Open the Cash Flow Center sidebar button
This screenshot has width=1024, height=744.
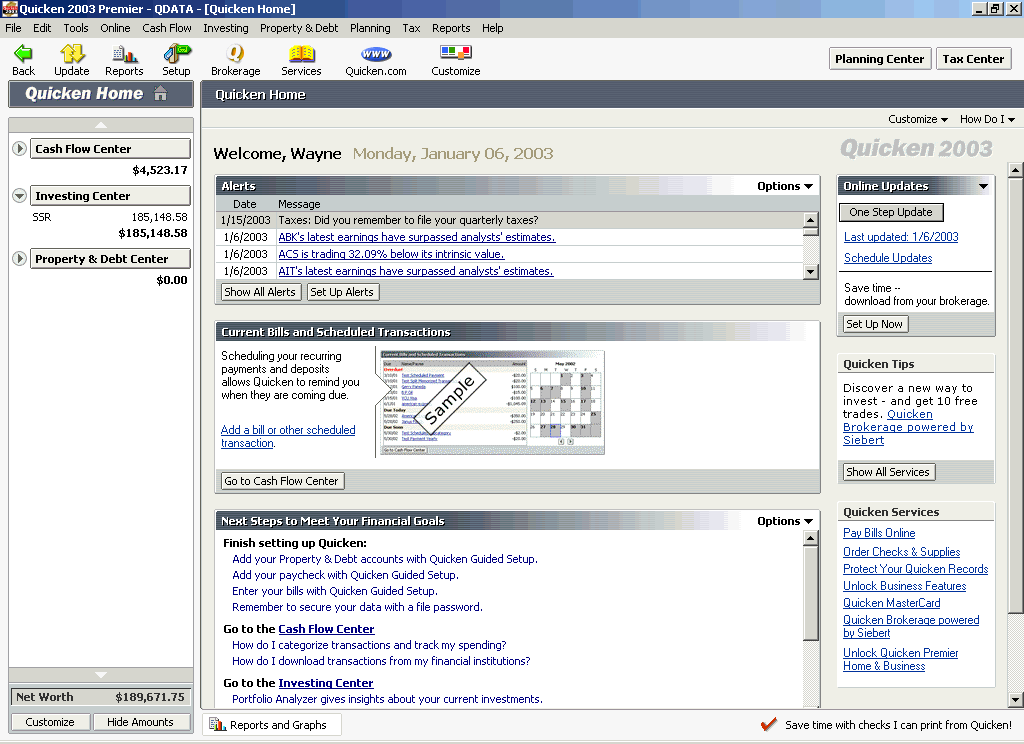click(110, 148)
